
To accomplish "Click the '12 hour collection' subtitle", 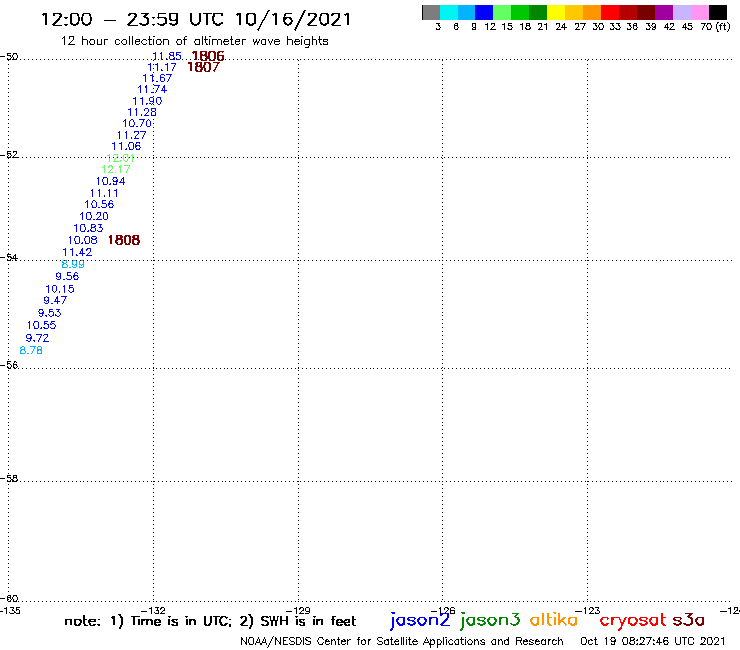I will (194, 41).
